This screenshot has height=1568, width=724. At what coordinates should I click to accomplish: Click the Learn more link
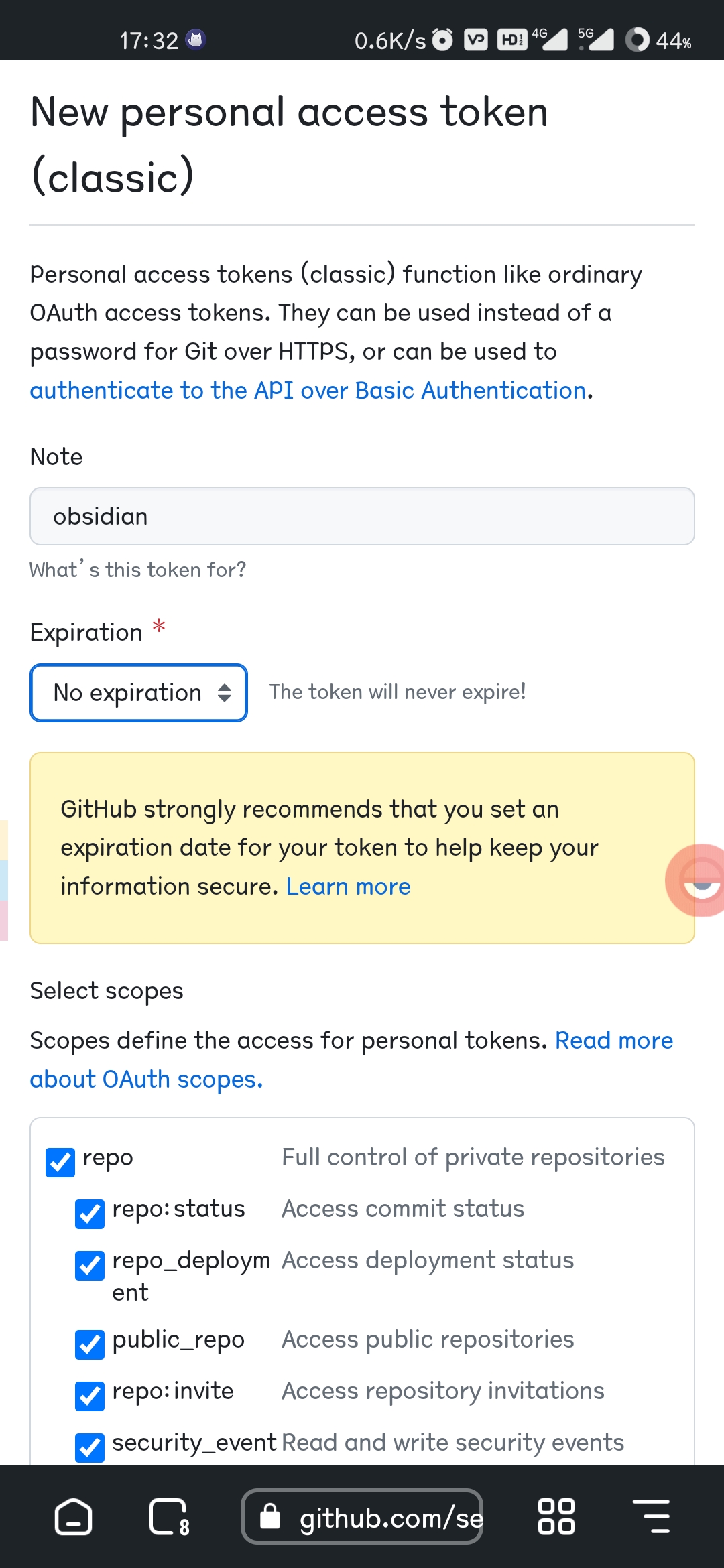click(348, 887)
